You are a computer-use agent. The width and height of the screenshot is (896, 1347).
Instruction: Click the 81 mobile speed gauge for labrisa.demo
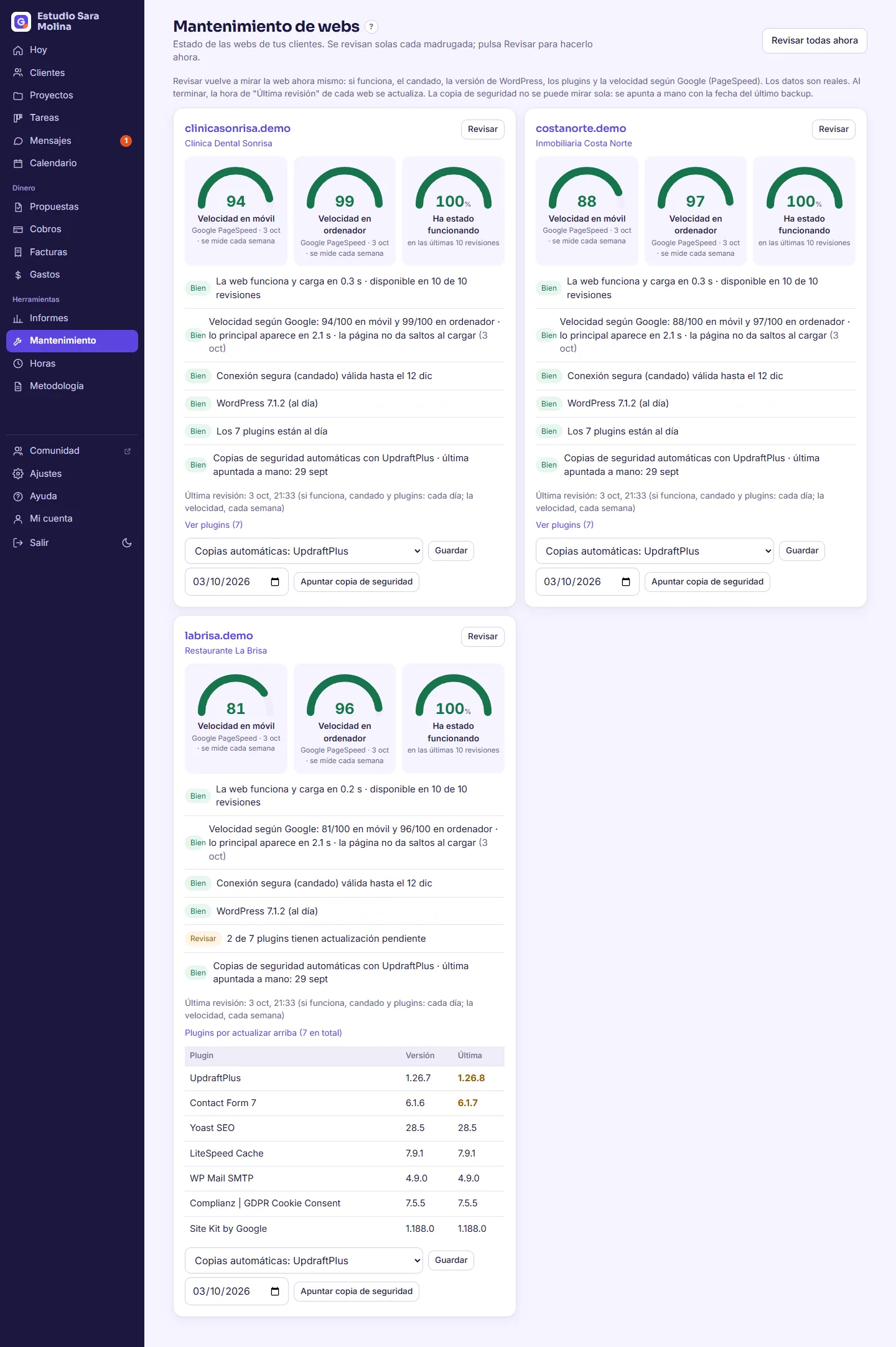pos(236,696)
